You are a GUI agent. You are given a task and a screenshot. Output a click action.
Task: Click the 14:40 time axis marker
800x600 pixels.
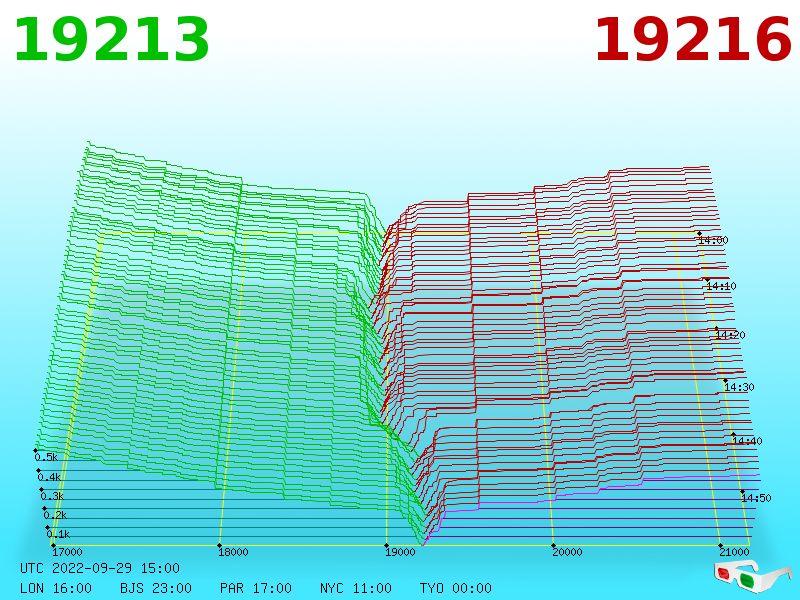pyautogui.click(x=747, y=441)
